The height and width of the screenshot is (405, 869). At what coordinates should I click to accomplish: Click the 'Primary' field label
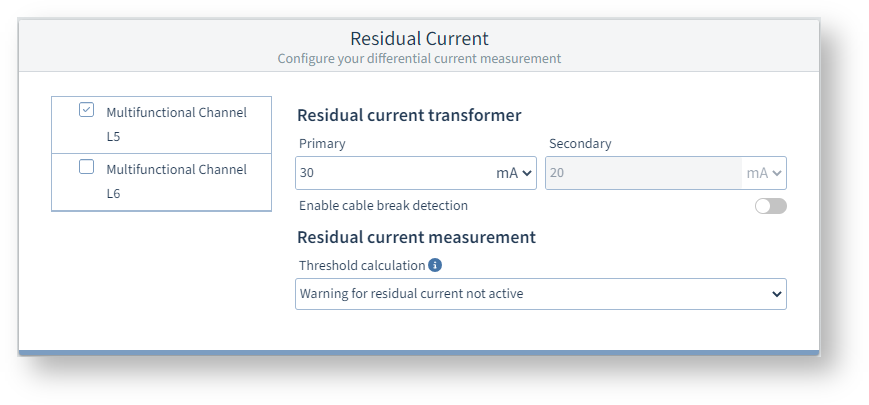[322, 144]
